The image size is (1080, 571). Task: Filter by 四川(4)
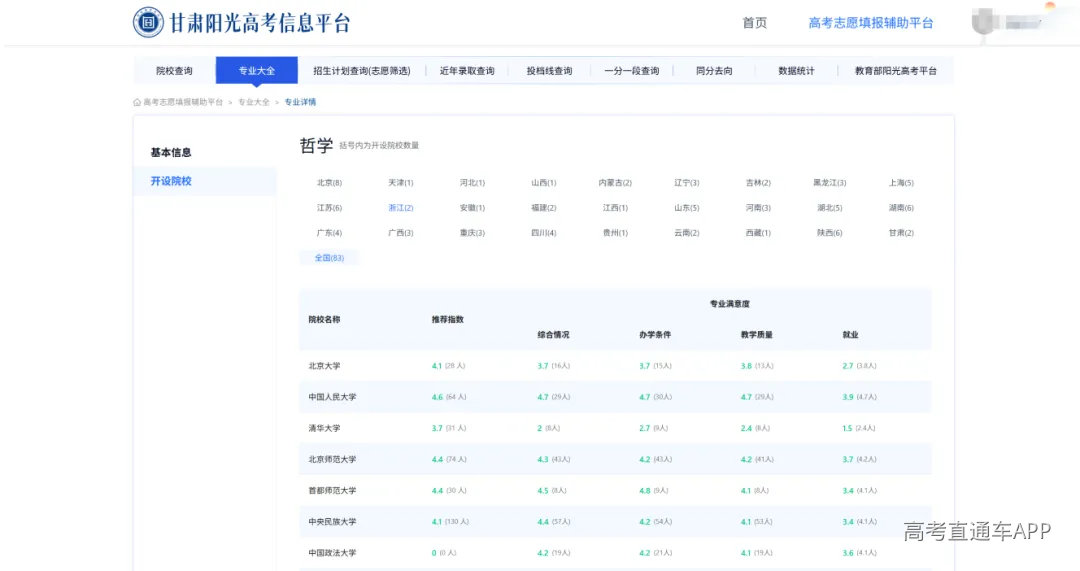[544, 233]
